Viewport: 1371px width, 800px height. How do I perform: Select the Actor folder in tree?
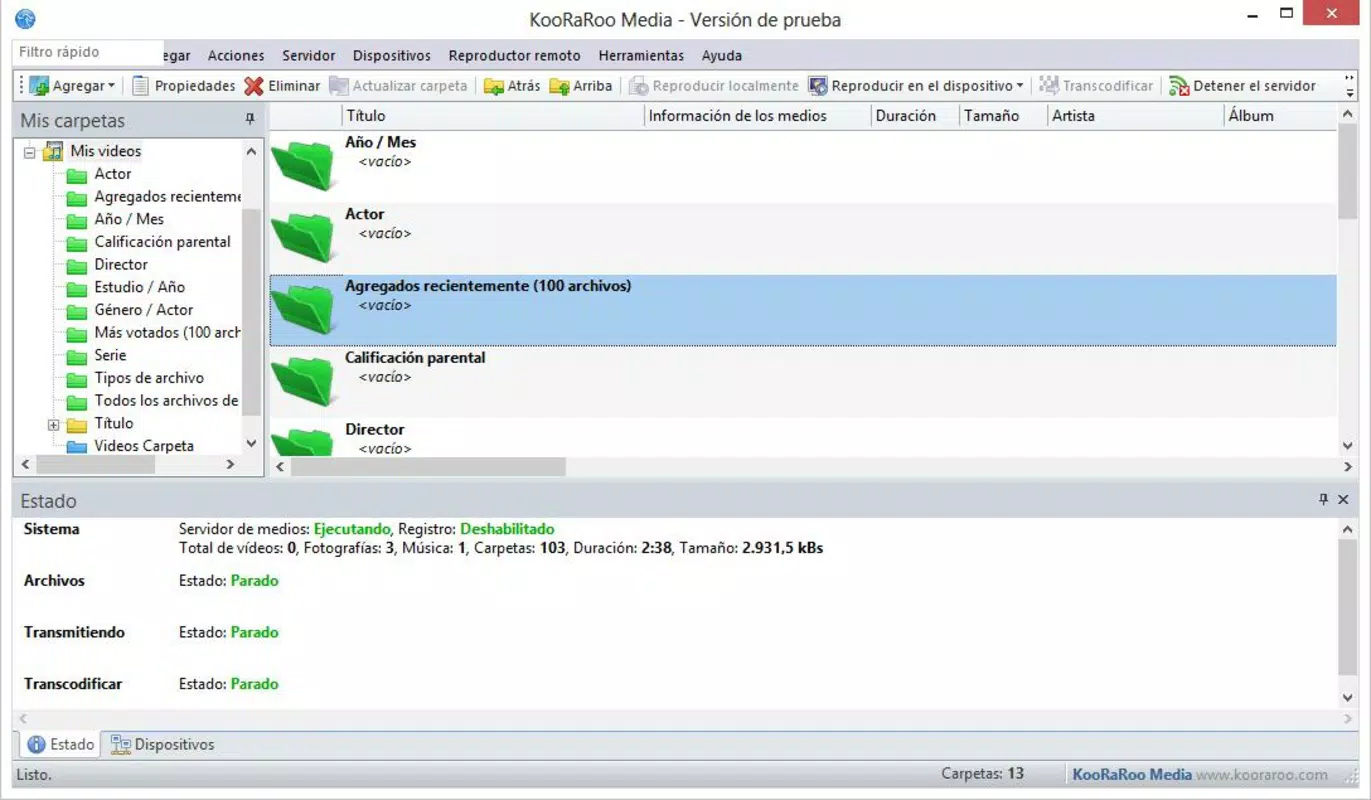click(113, 174)
